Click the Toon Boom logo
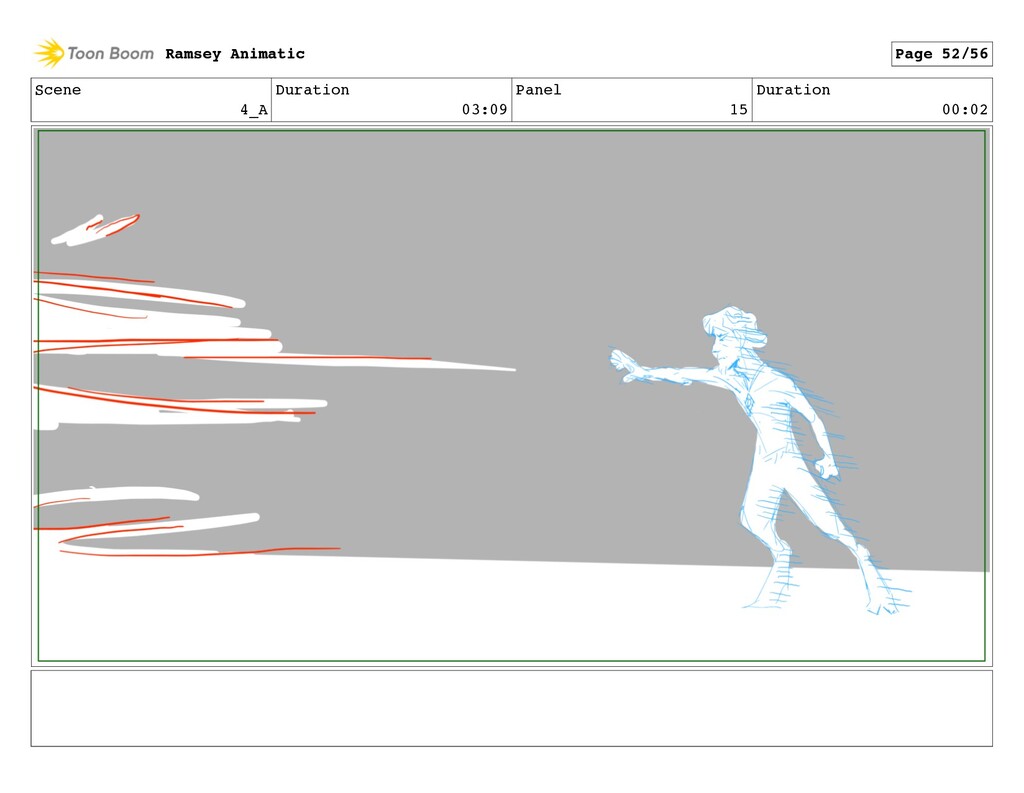The height and width of the screenshot is (793, 1024). pos(94,54)
